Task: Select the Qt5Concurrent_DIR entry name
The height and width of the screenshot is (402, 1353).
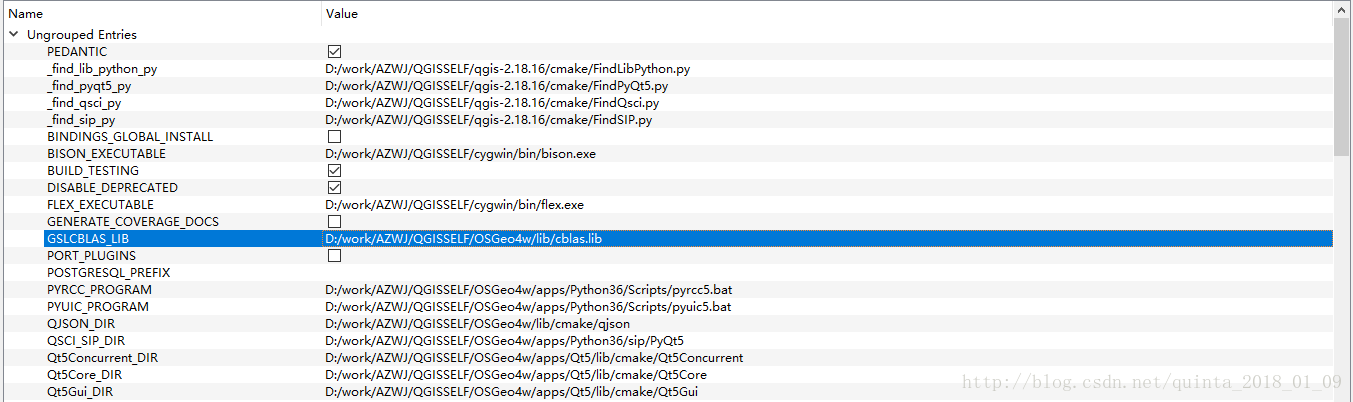Action: click(x=102, y=358)
